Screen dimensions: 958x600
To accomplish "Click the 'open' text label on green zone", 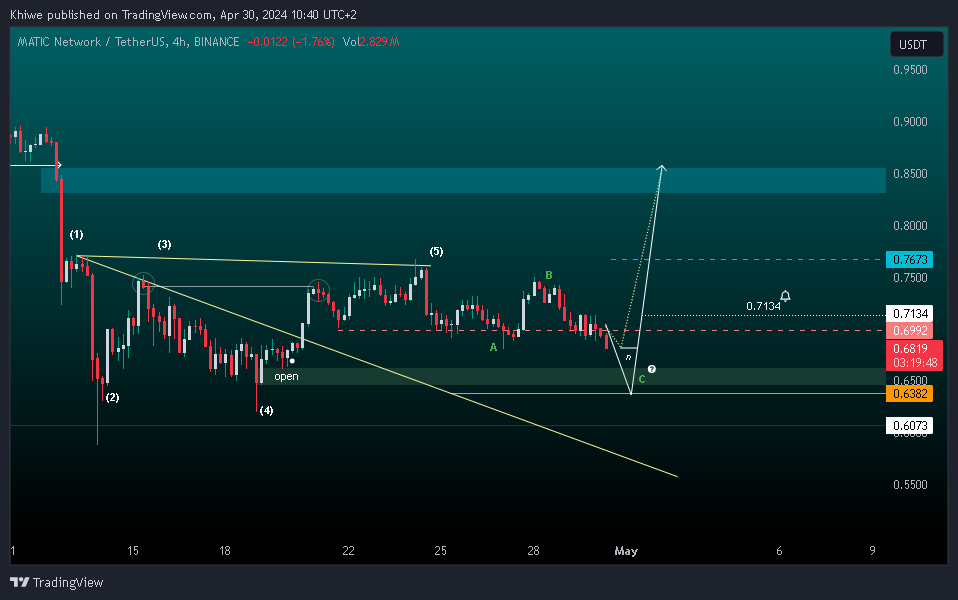I will tap(287, 376).
